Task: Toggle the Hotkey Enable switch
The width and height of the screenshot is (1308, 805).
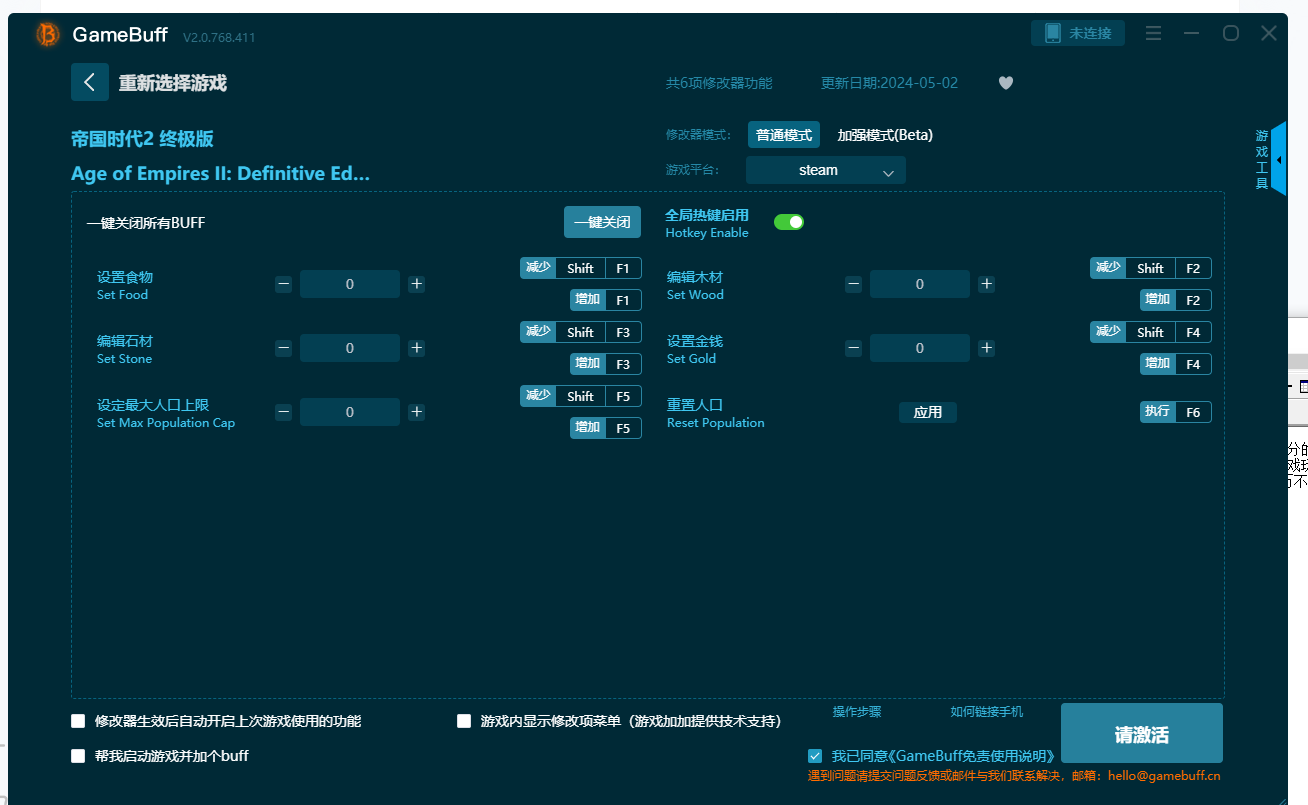Action: pyautogui.click(x=789, y=222)
